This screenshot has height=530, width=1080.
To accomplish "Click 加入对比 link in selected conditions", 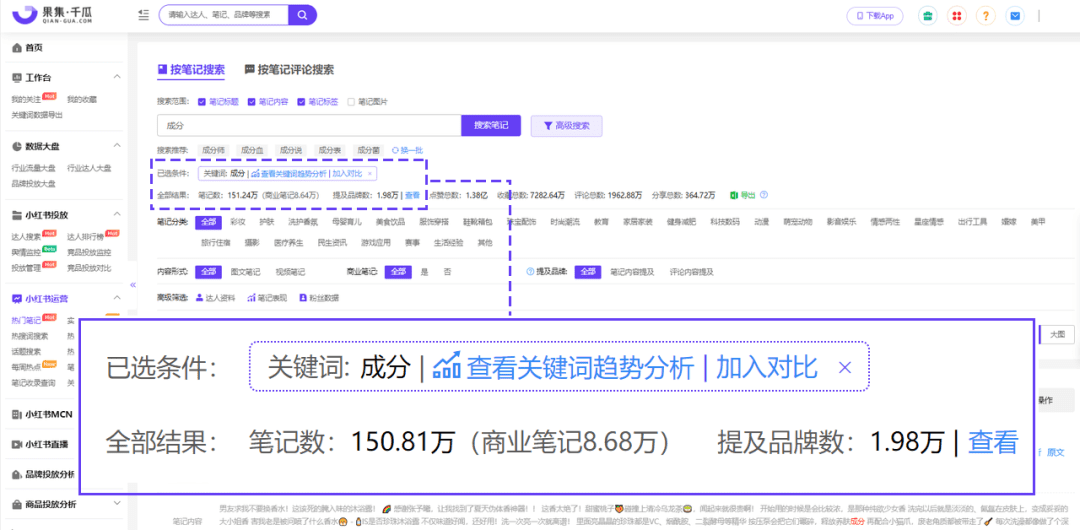I will coord(346,174).
